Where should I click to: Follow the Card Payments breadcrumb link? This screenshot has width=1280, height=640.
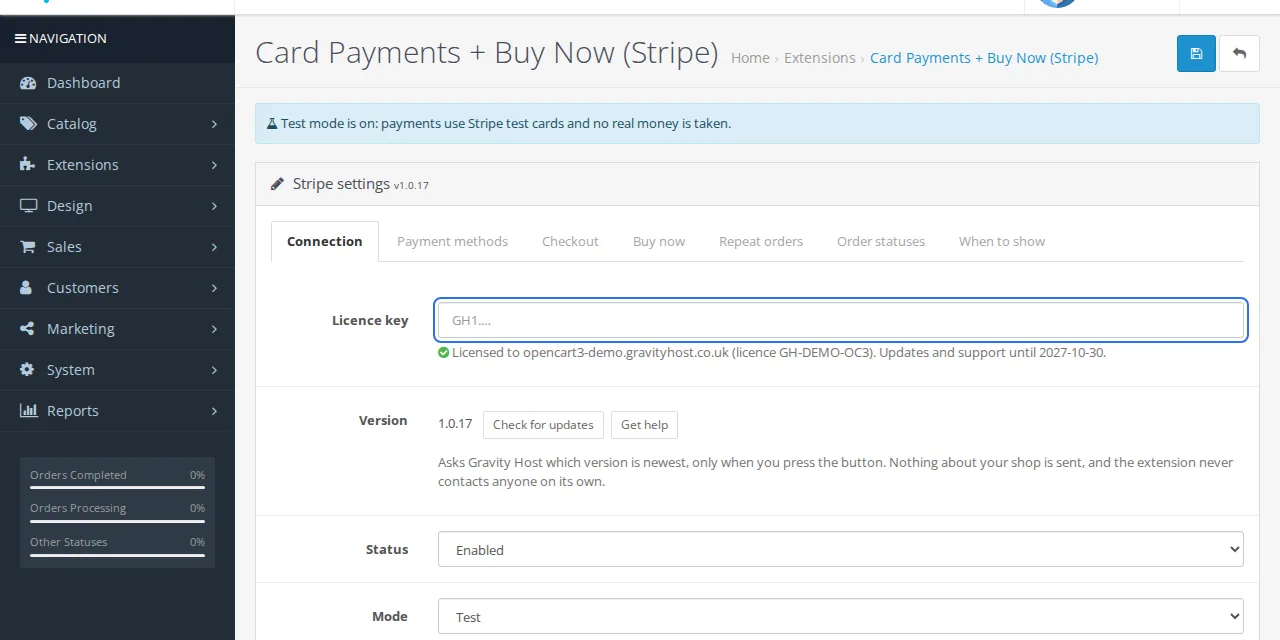[984, 58]
